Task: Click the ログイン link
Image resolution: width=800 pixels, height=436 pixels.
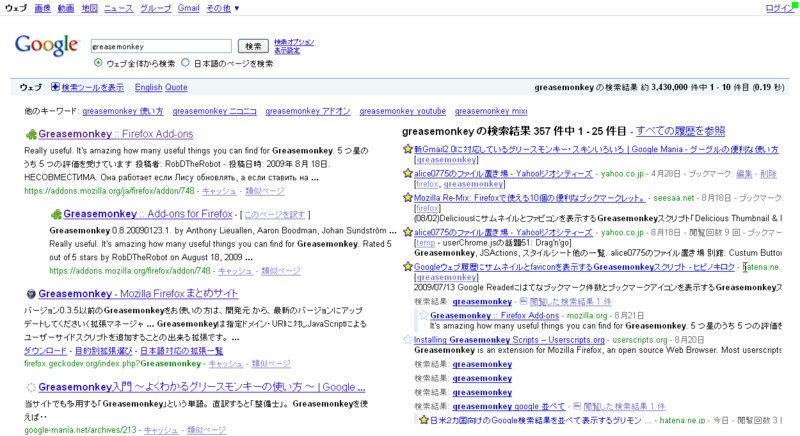Action: point(780,8)
